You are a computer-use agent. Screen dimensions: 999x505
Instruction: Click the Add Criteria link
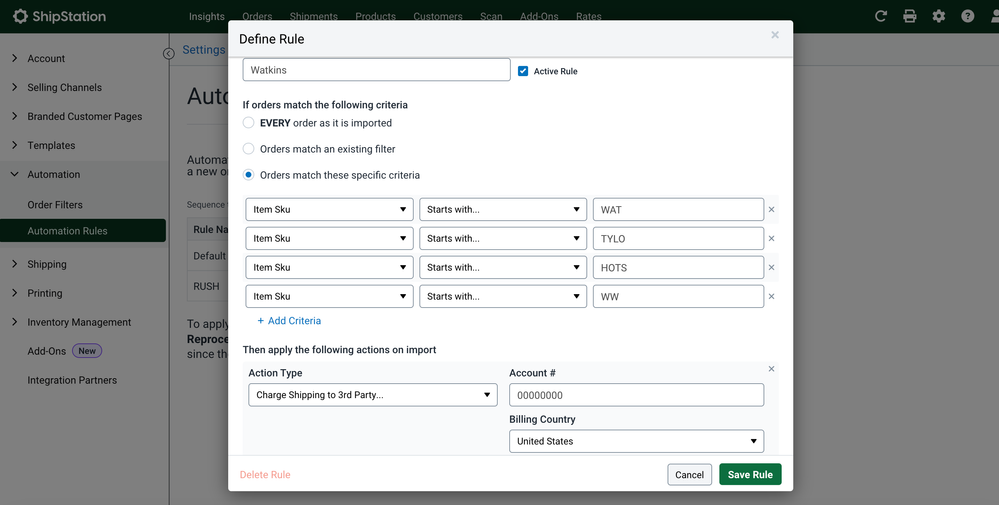click(289, 321)
